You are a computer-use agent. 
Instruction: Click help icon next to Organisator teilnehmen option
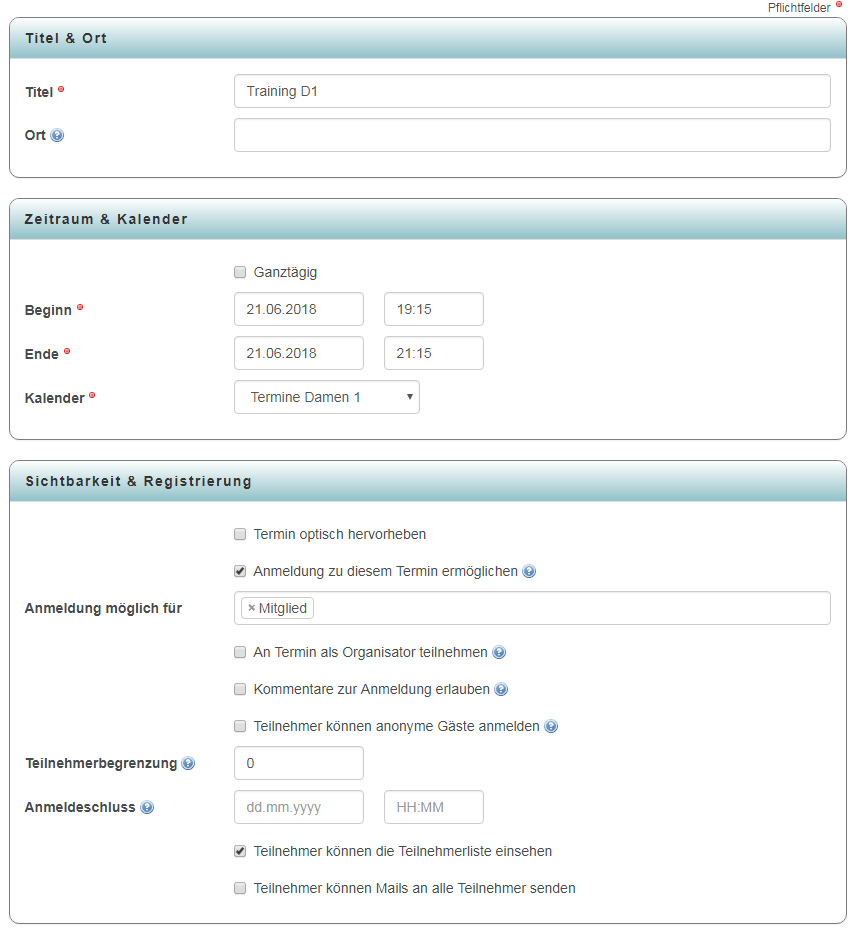tap(499, 653)
